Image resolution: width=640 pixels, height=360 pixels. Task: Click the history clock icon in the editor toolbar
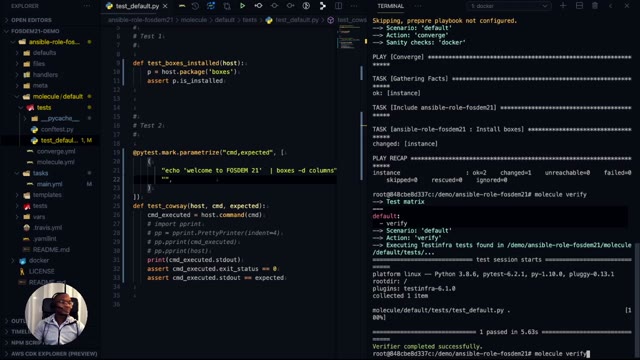(195, 6)
